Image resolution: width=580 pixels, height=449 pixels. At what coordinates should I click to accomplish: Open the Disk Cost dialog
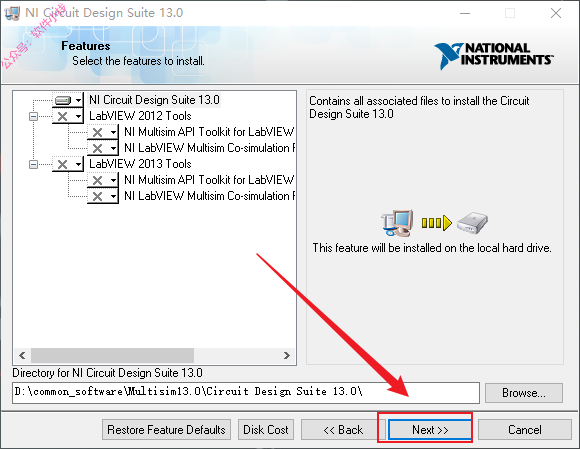(266, 429)
